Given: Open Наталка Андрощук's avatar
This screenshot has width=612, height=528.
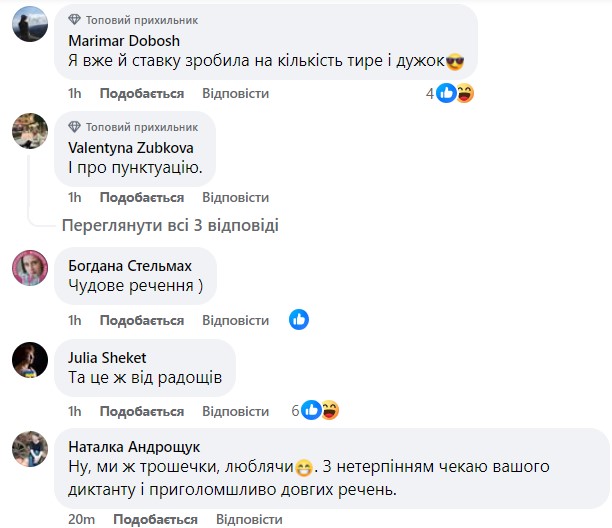Looking at the screenshot, I should click(30, 449).
